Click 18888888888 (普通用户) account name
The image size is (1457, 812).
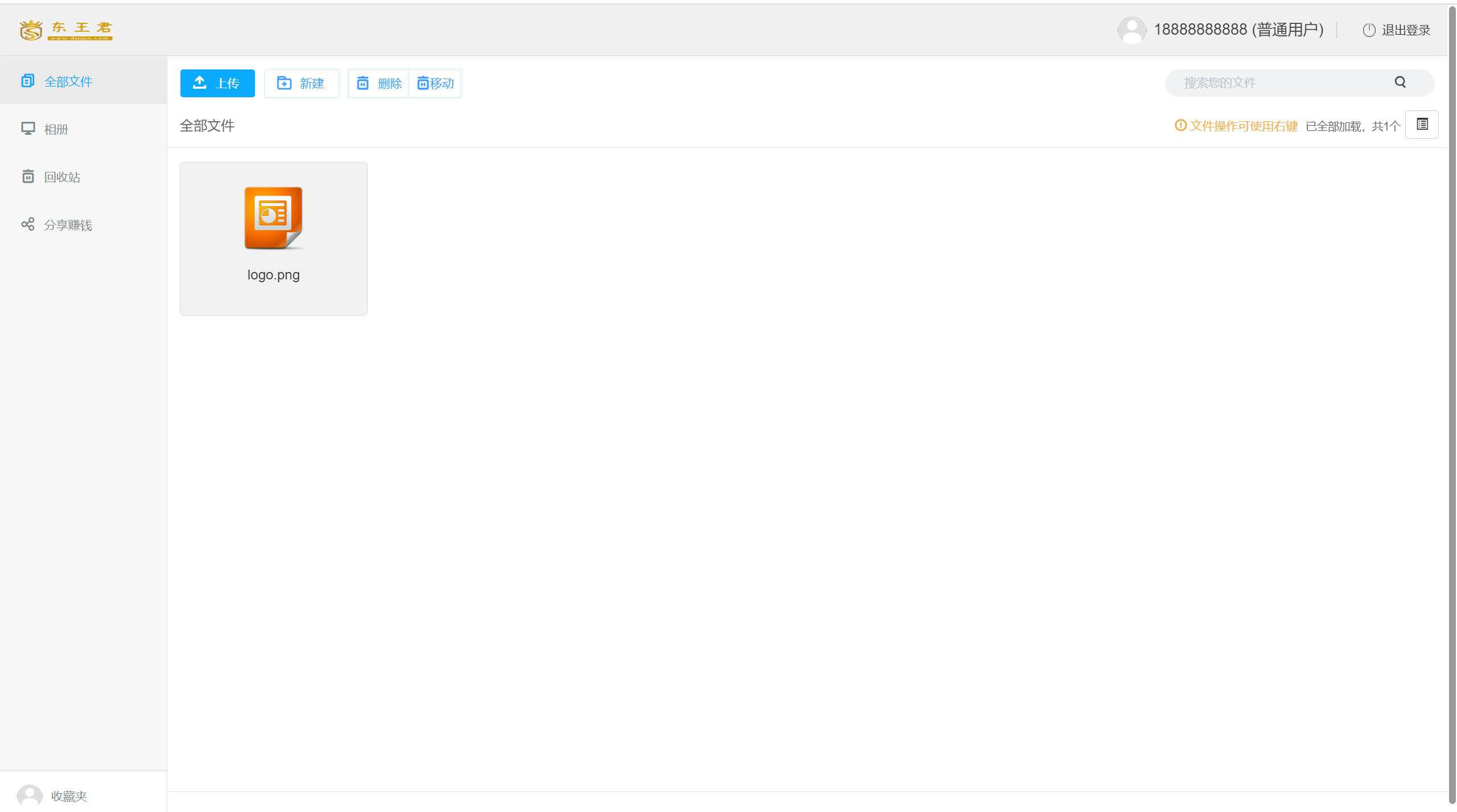(x=1238, y=30)
